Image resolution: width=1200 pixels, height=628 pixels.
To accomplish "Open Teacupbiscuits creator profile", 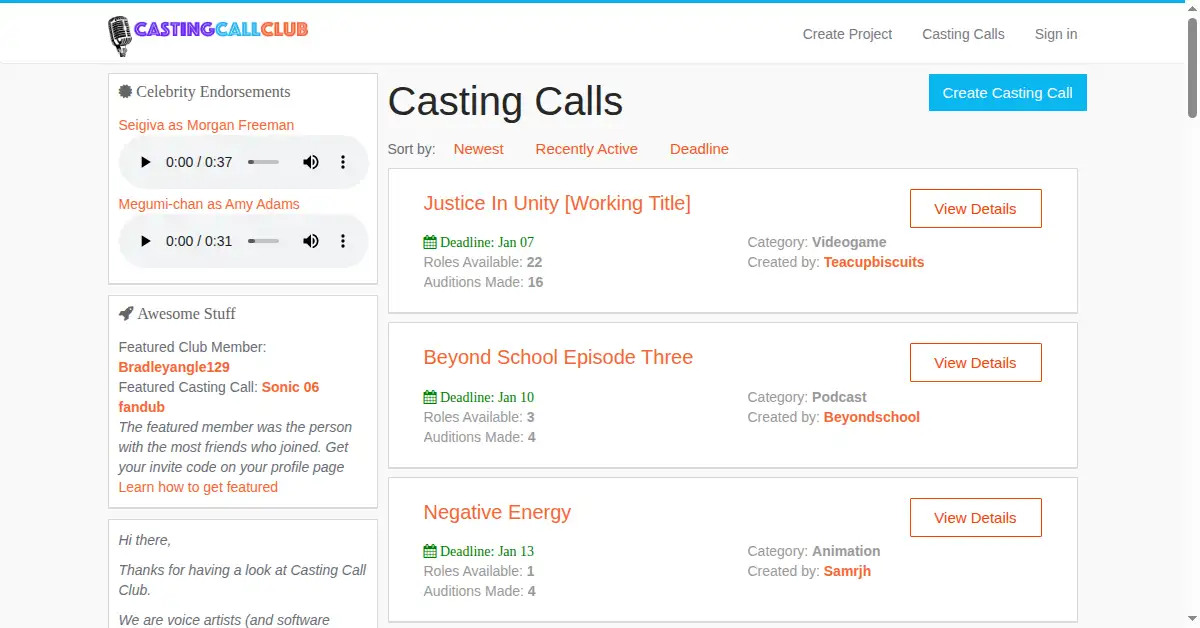I will coord(874,262).
